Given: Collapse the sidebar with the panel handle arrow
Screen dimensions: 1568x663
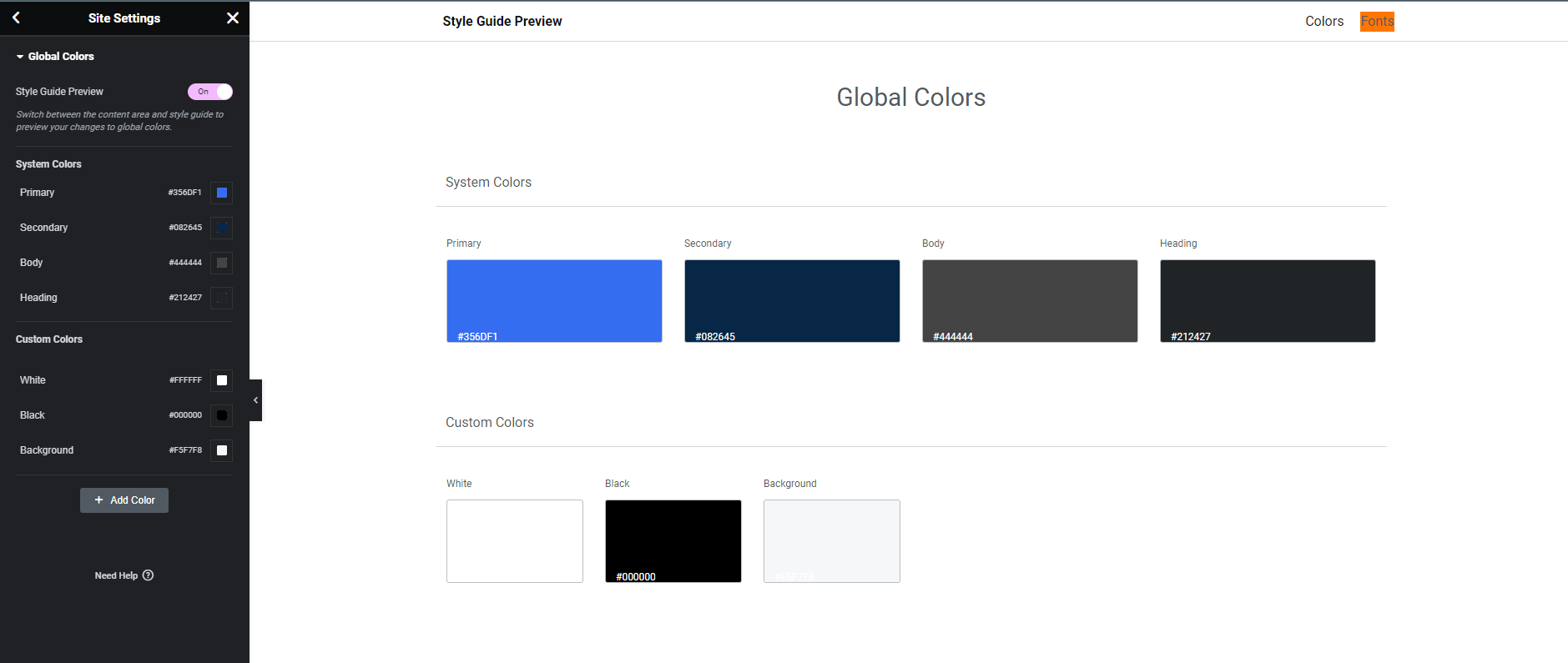Looking at the screenshot, I should 255,400.
